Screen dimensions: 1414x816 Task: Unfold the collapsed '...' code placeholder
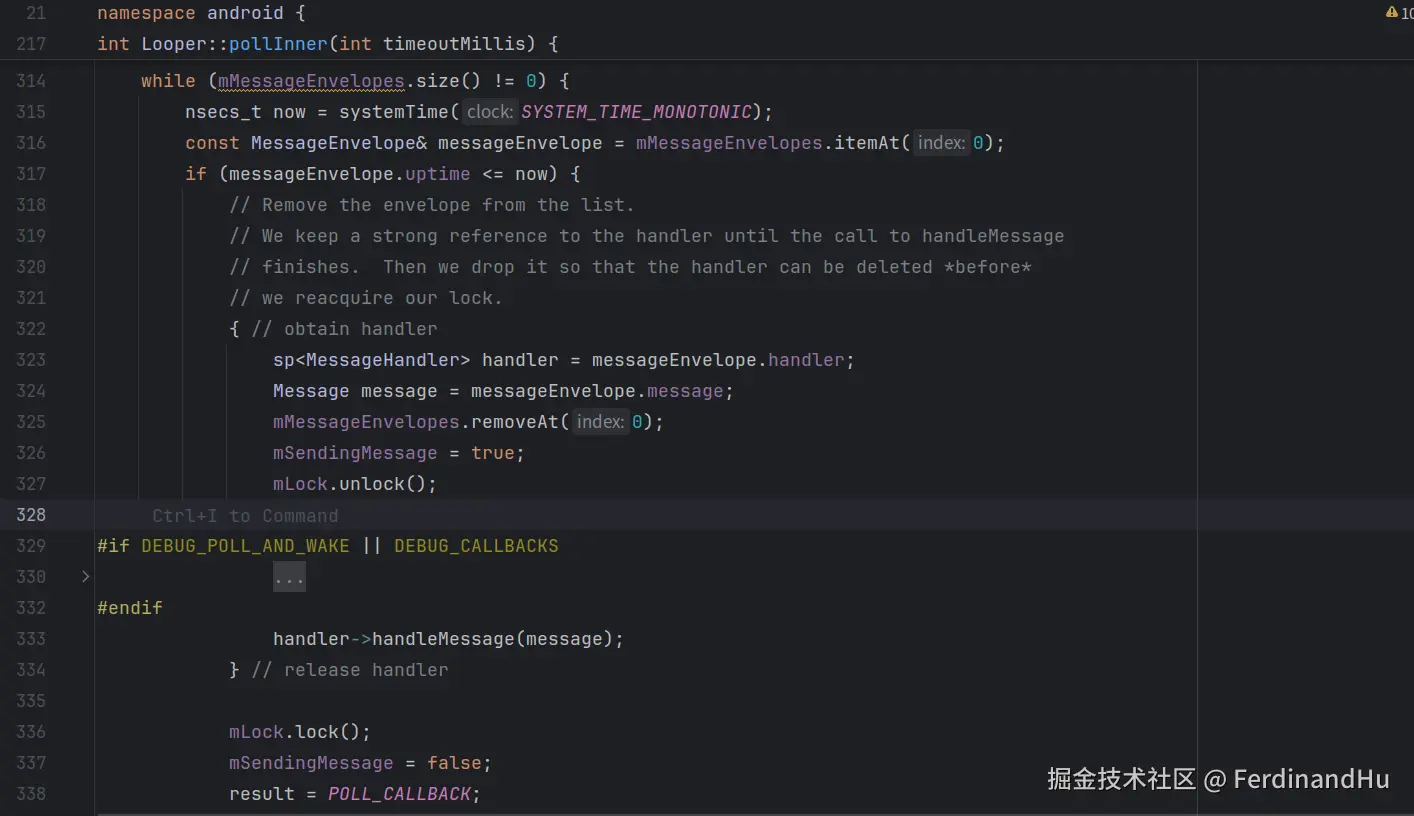pyautogui.click(x=289, y=577)
